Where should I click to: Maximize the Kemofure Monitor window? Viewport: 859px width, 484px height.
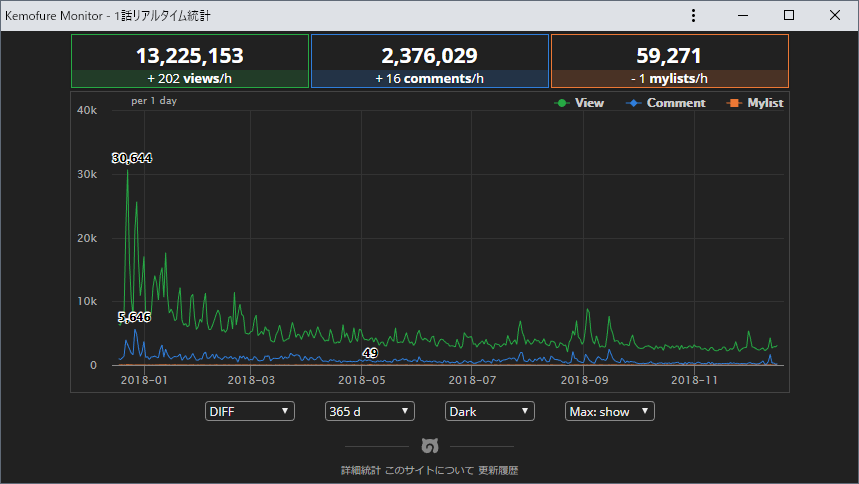click(x=789, y=15)
